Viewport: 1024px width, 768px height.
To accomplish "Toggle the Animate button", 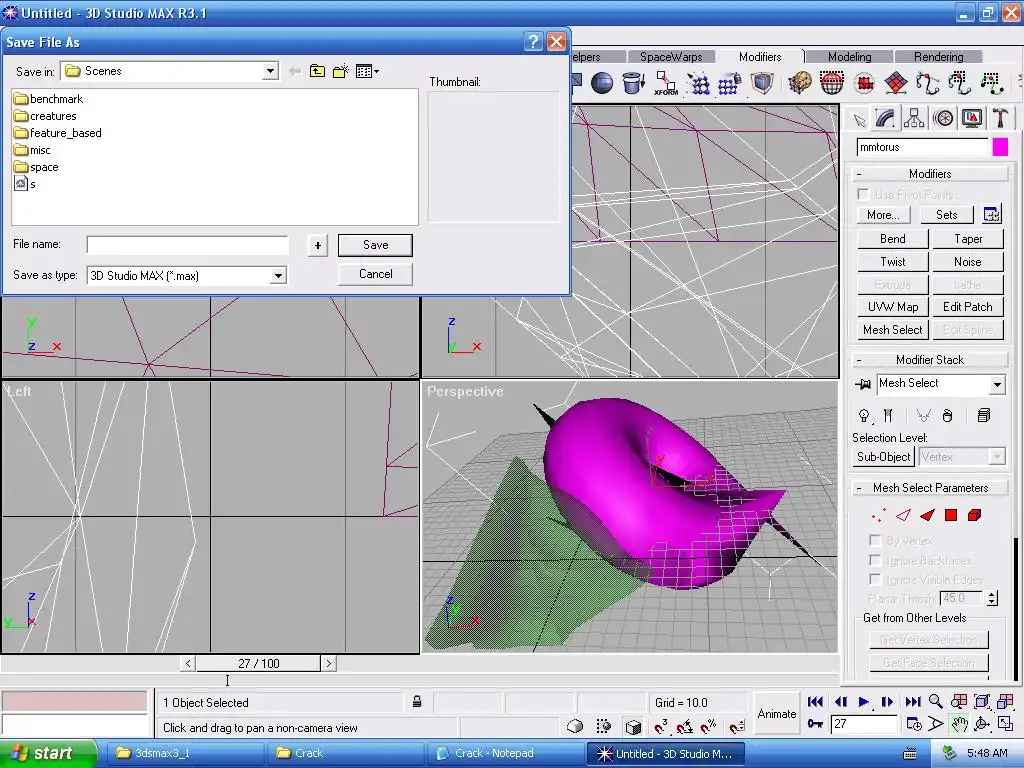I will tap(776, 714).
